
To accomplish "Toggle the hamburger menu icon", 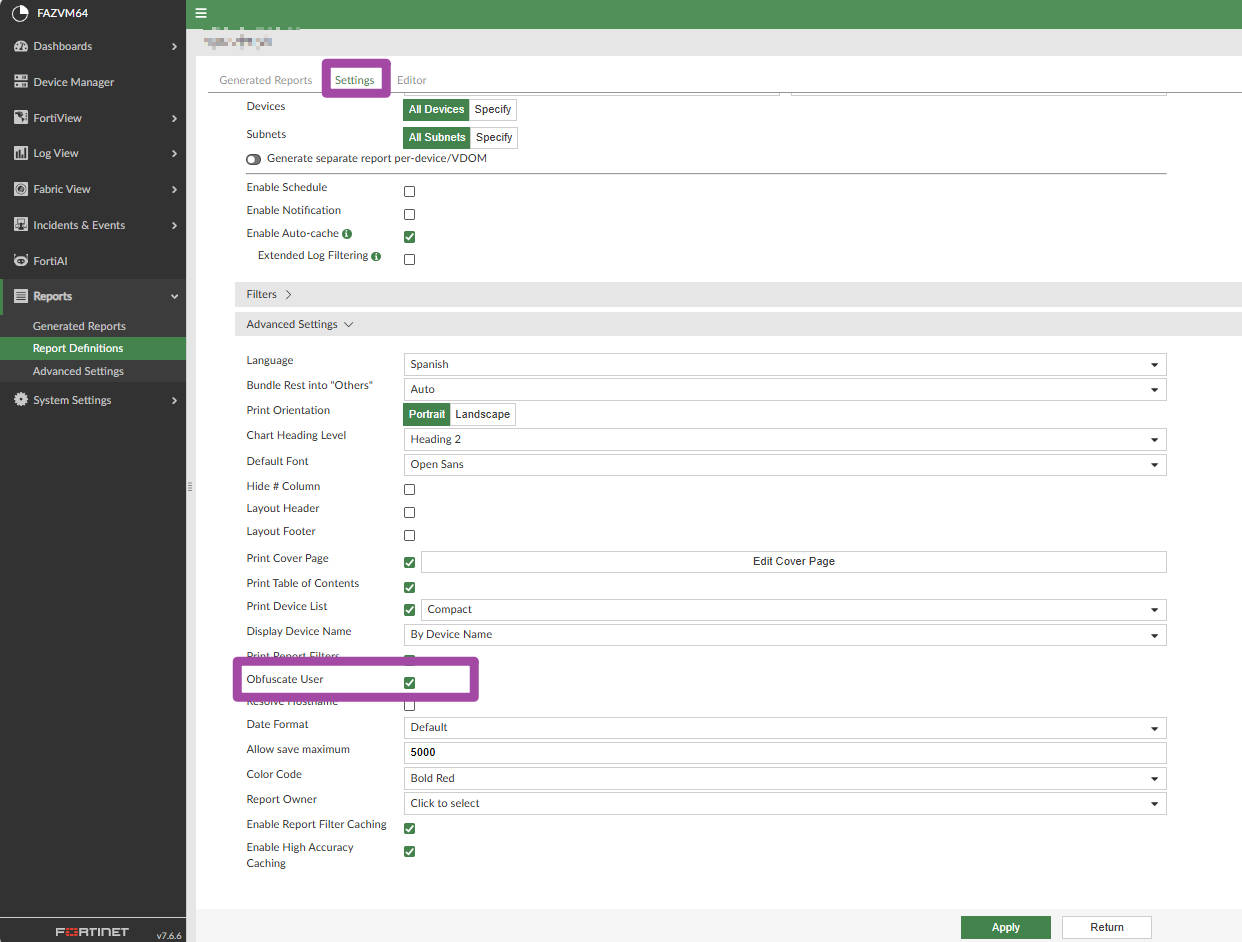I will tap(201, 13).
